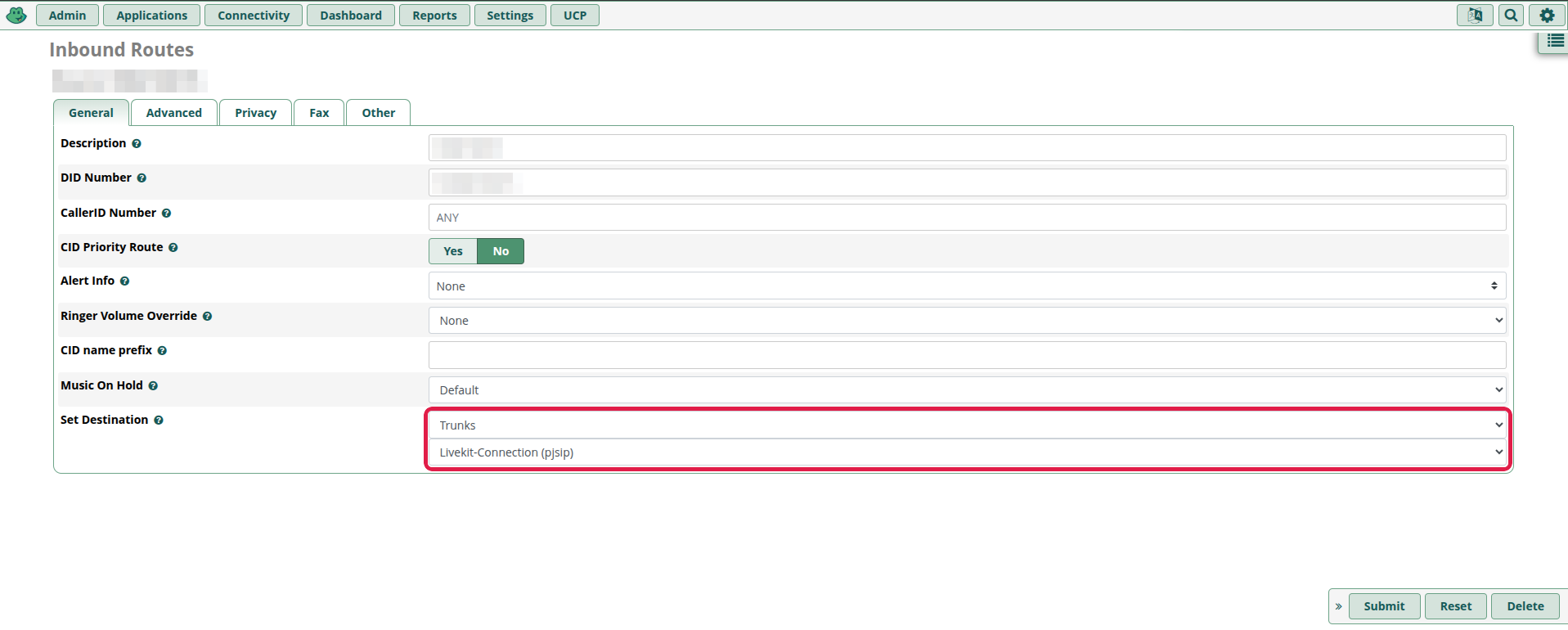
Task: Open the Reports menu
Action: click(x=434, y=16)
